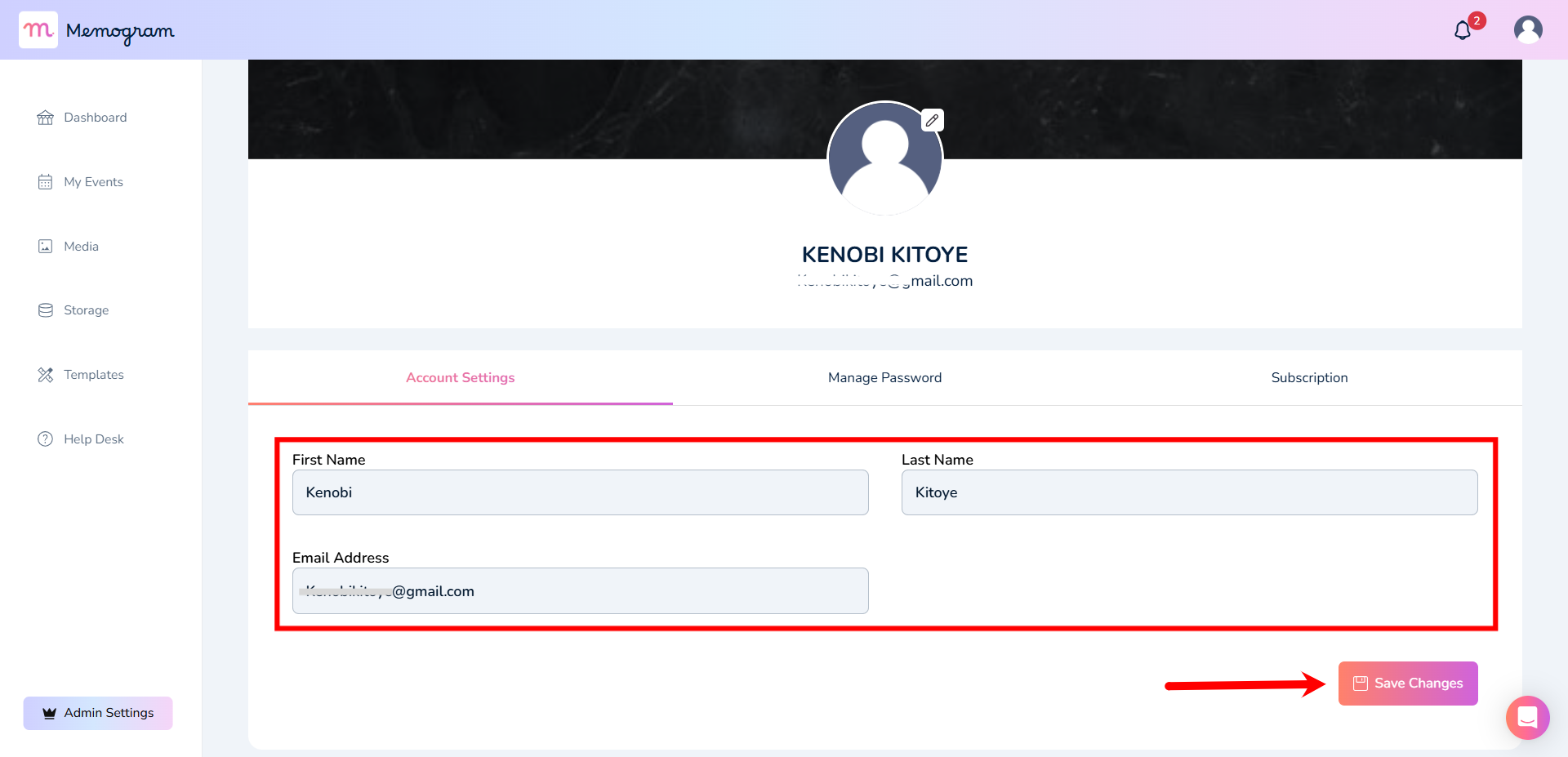Open Admin Settings button
This screenshot has height=757, width=1568.
pos(98,713)
